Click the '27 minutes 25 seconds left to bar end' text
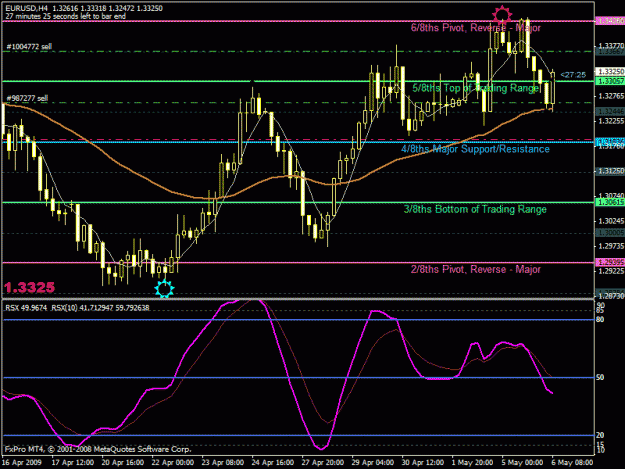Image resolution: width=625 pixels, height=469 pixels. click(65, 16)
